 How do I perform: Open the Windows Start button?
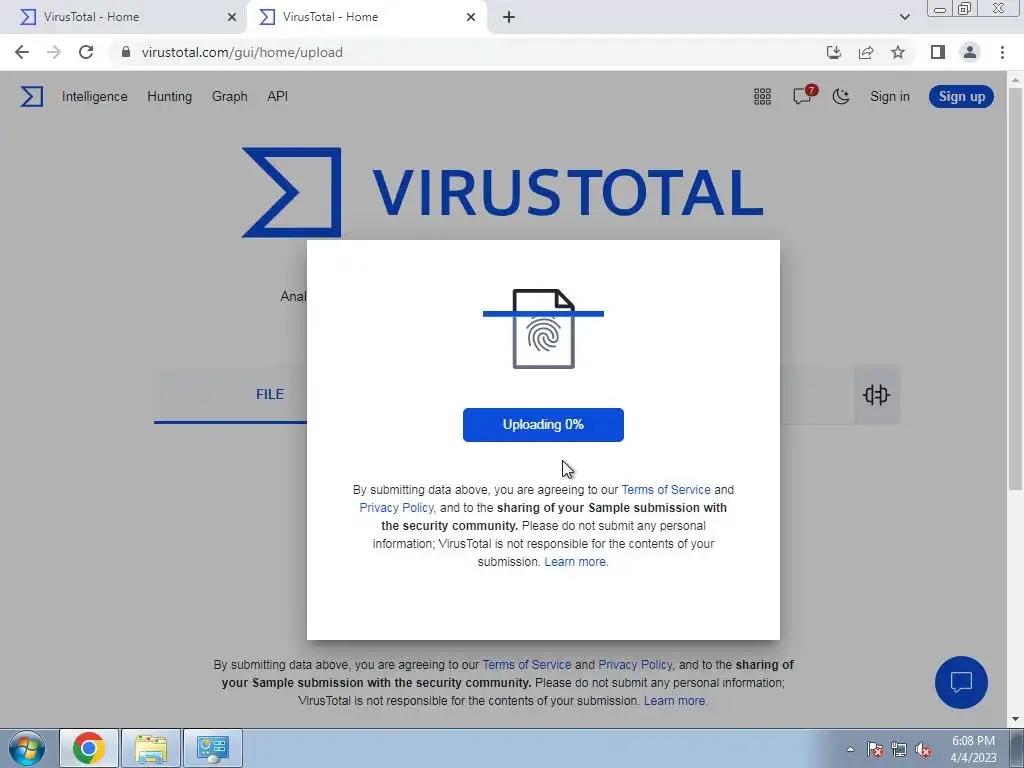[x=27, y=748]
